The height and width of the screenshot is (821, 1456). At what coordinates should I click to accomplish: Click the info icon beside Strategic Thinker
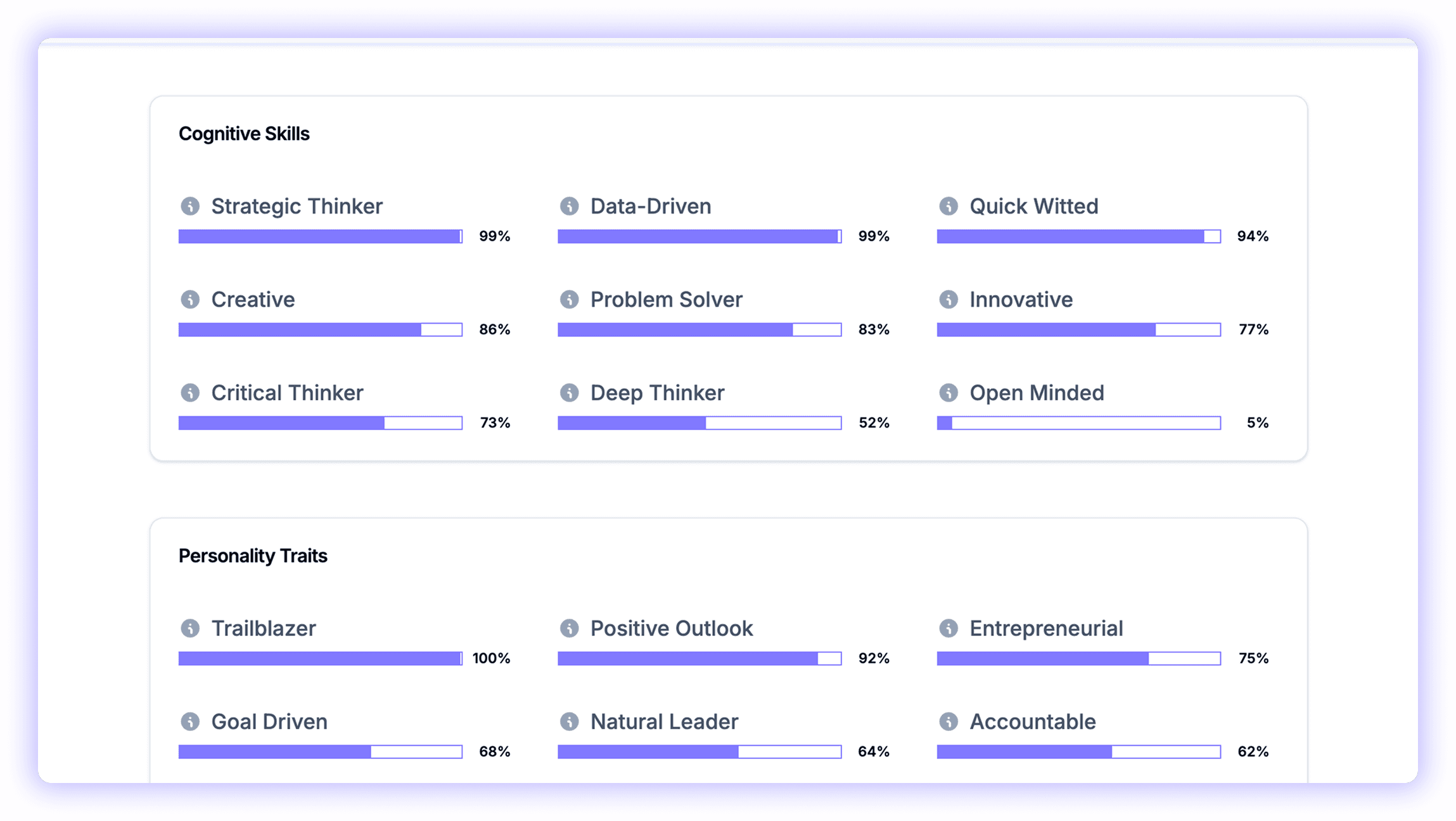point(190,206)
